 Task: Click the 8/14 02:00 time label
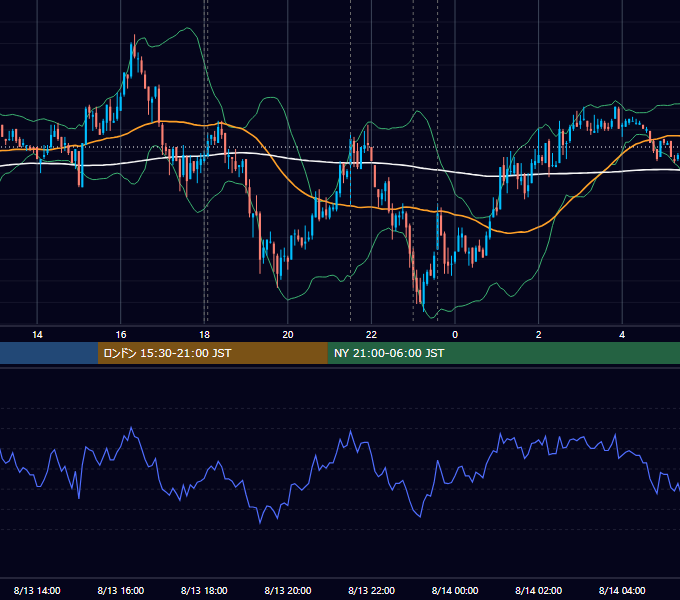(539, 590)
